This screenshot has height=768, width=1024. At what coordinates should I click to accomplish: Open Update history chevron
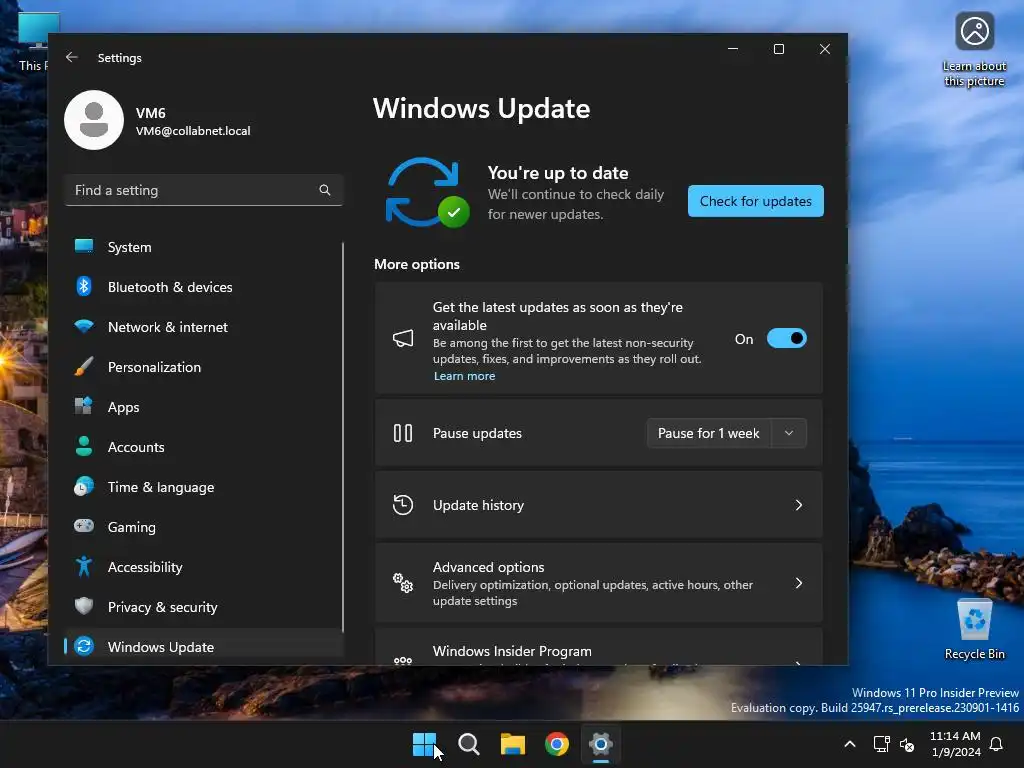(799, 505)
